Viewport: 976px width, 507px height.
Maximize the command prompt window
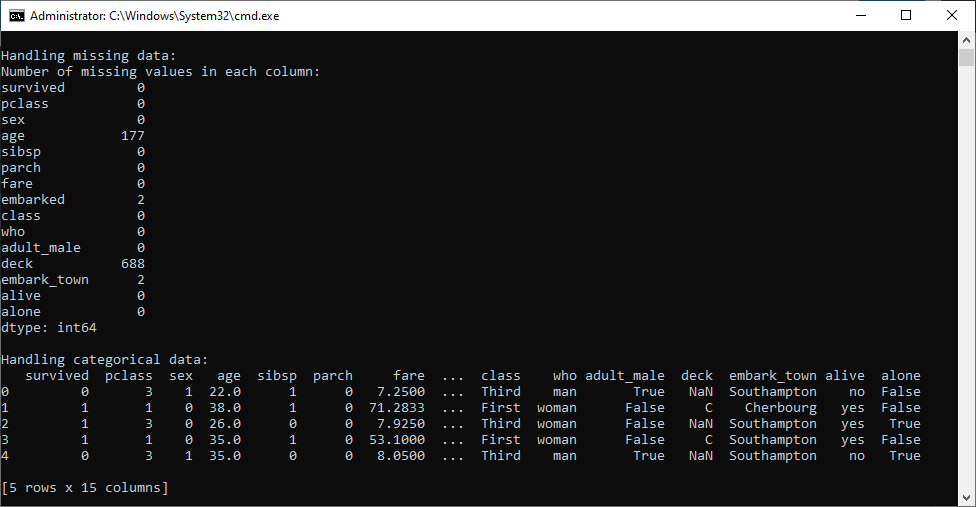tap(906, 16)
